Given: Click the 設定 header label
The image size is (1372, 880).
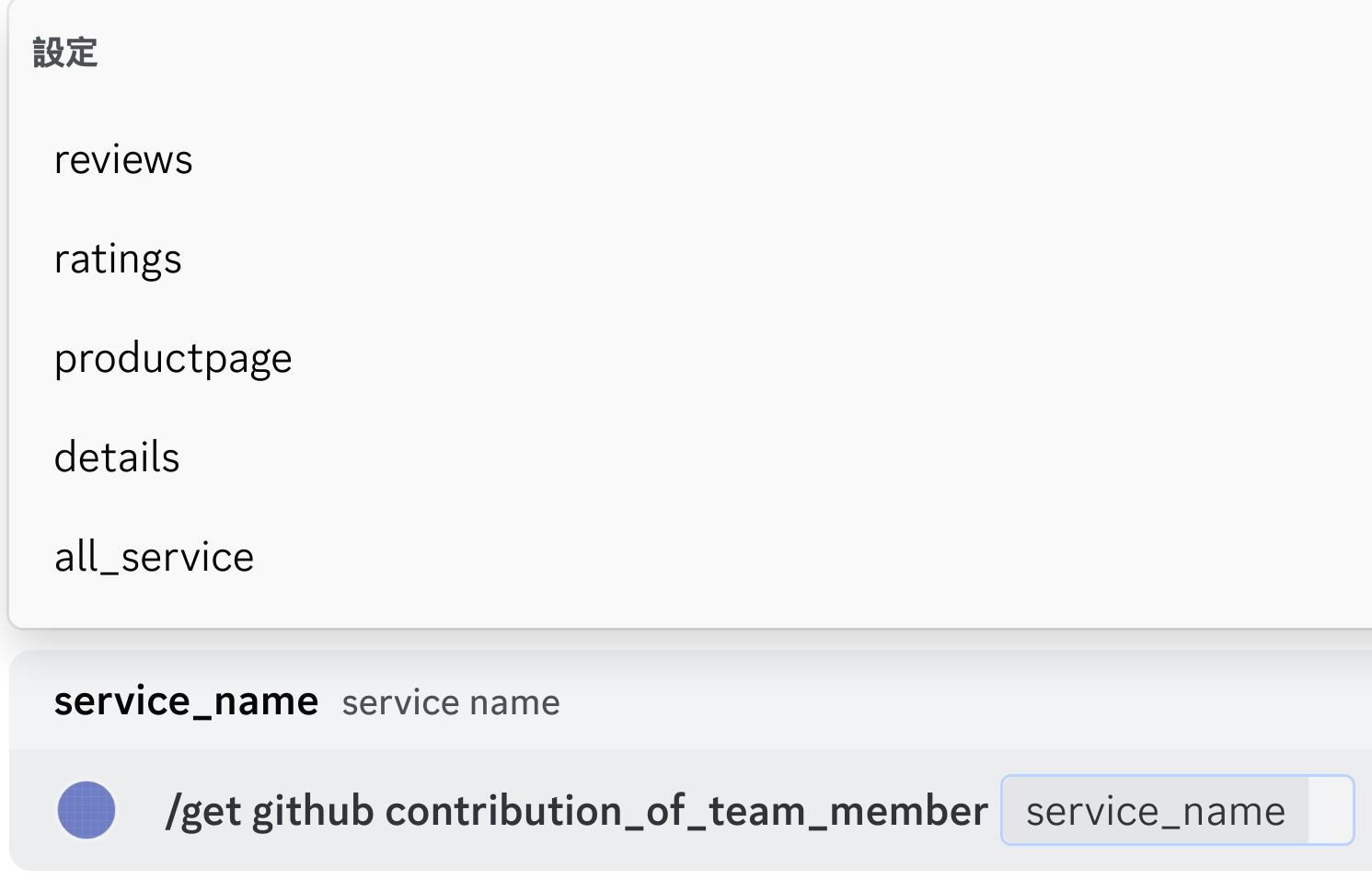Looking at the screenshot, I should click(65, 52).
